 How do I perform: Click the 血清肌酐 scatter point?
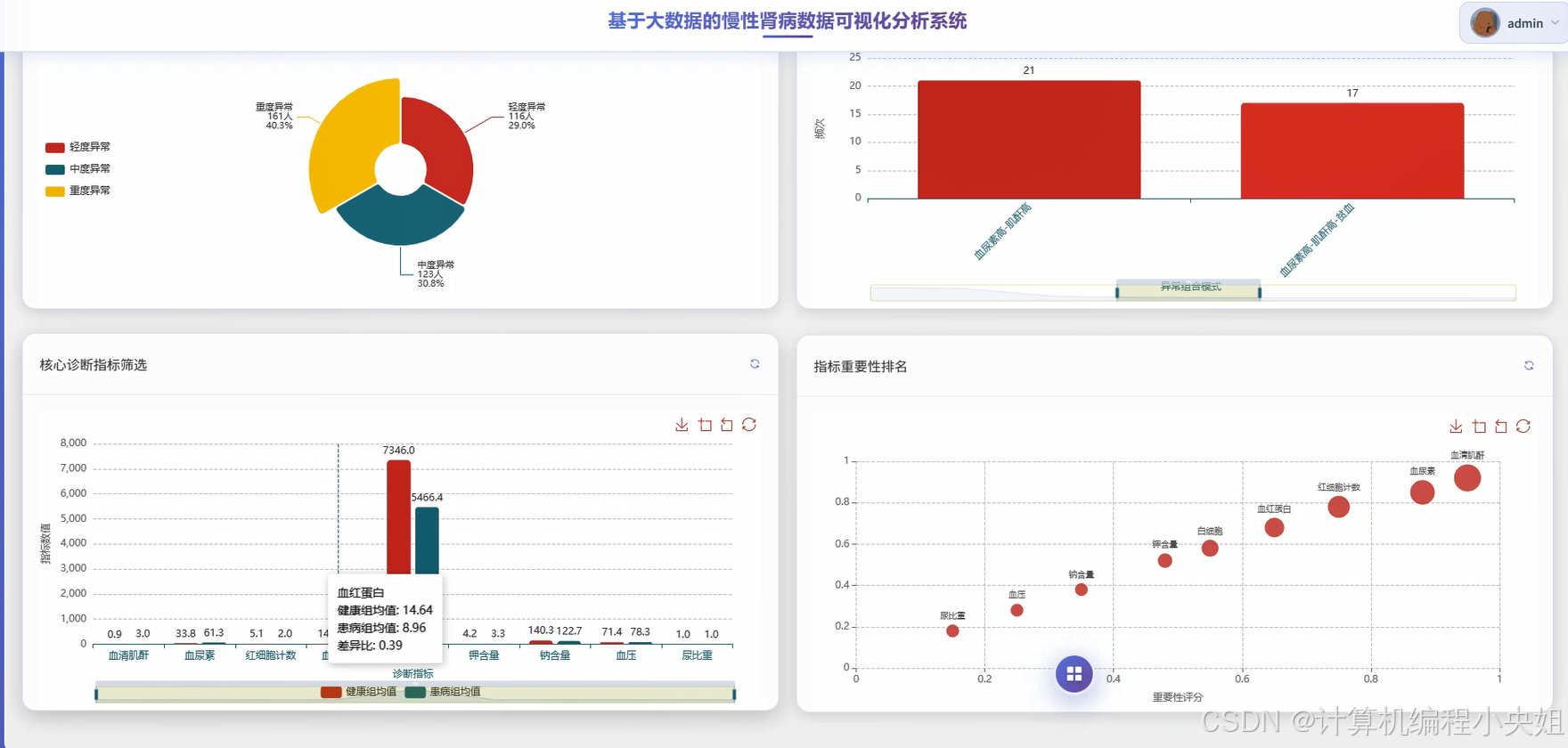coord(1467,478)
